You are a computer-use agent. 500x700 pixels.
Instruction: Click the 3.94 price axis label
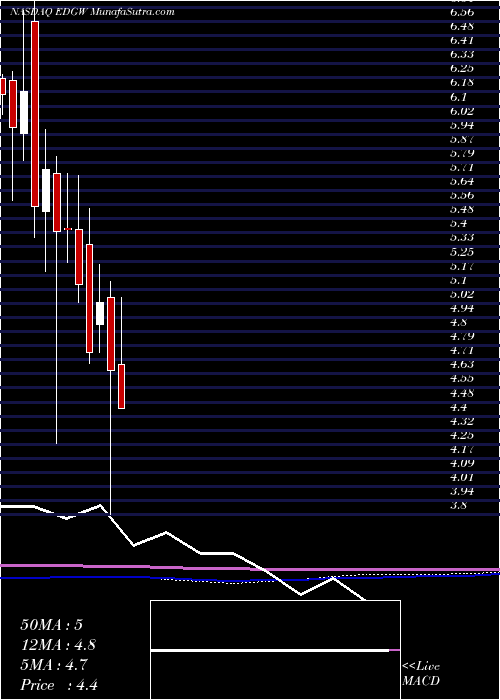pyautogui.click(x=462, y=491)
